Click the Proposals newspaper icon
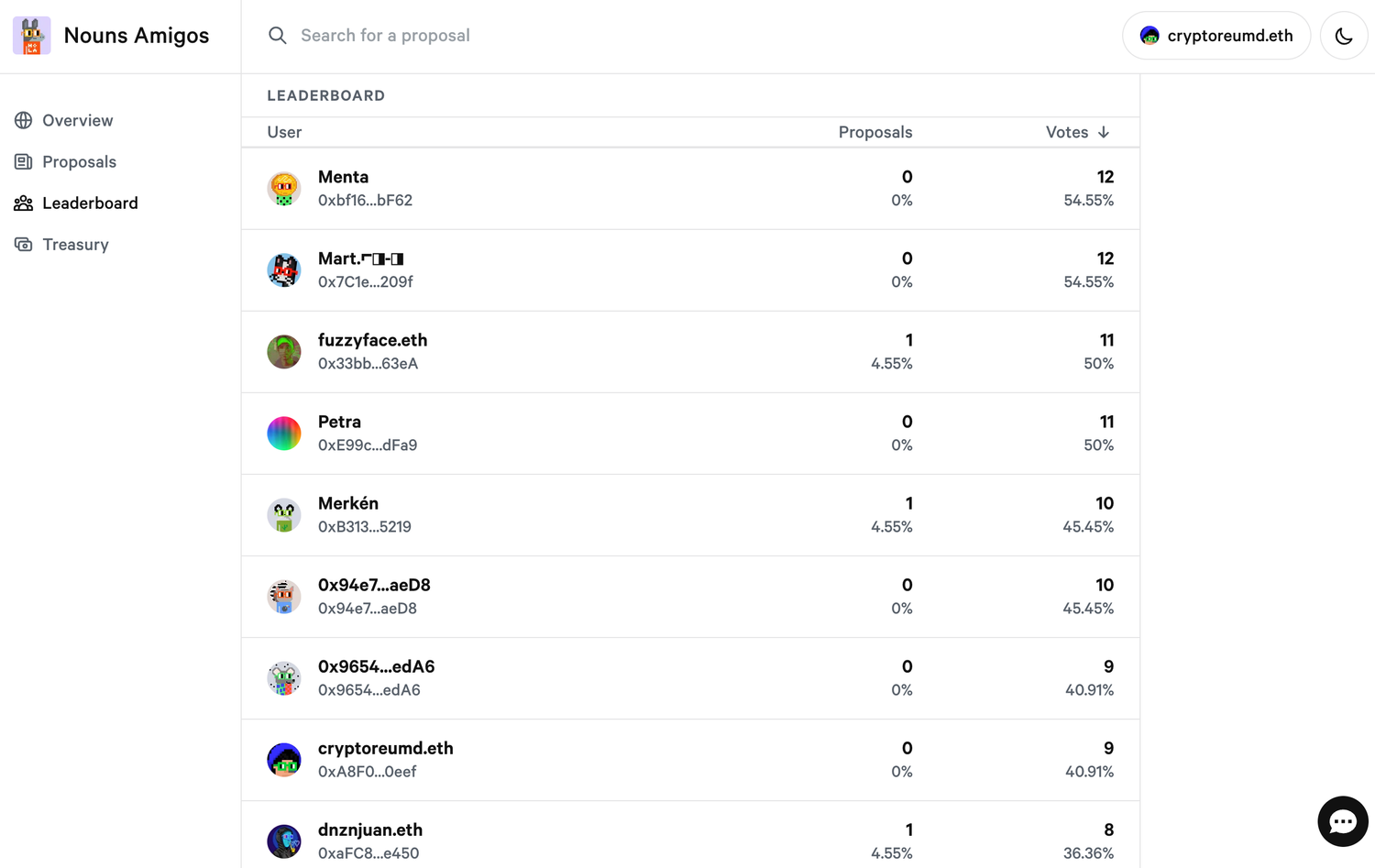 tap(24, 161)
